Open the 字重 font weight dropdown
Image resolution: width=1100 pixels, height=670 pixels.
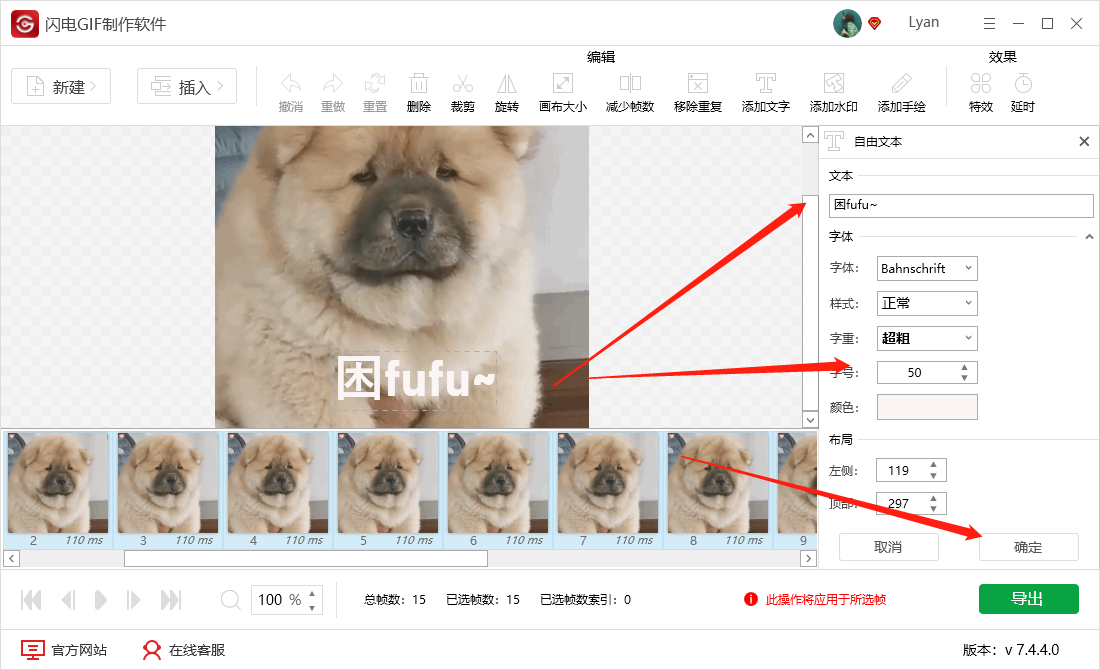(927, 337)
